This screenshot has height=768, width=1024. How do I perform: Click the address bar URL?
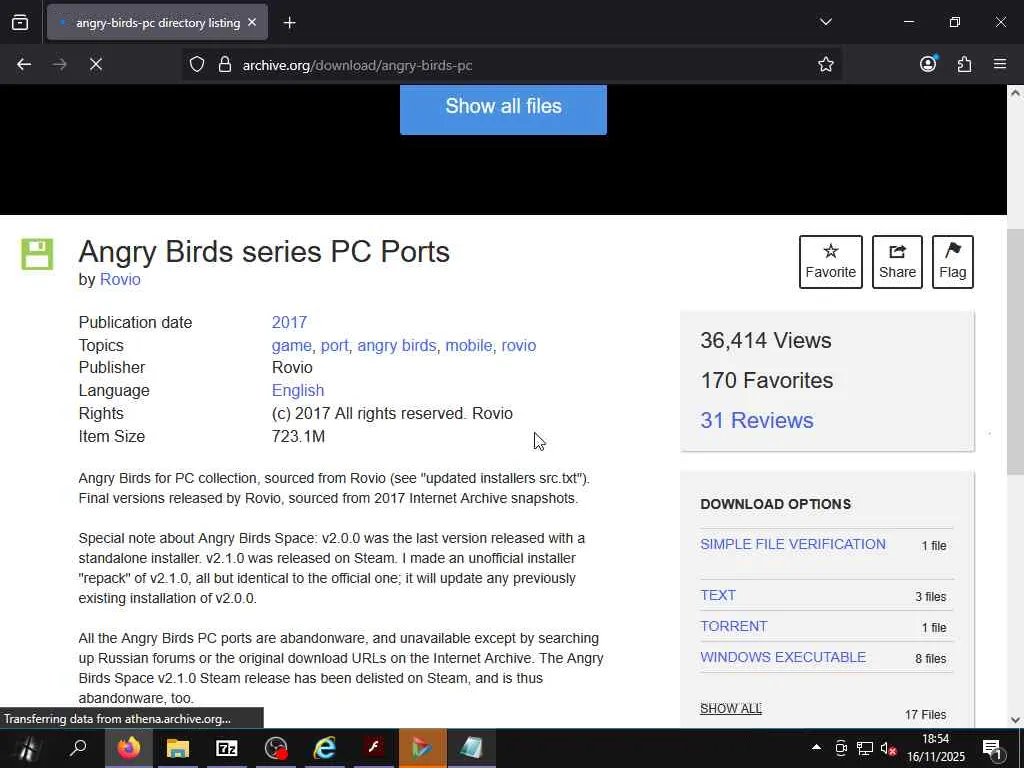(357, 65)
